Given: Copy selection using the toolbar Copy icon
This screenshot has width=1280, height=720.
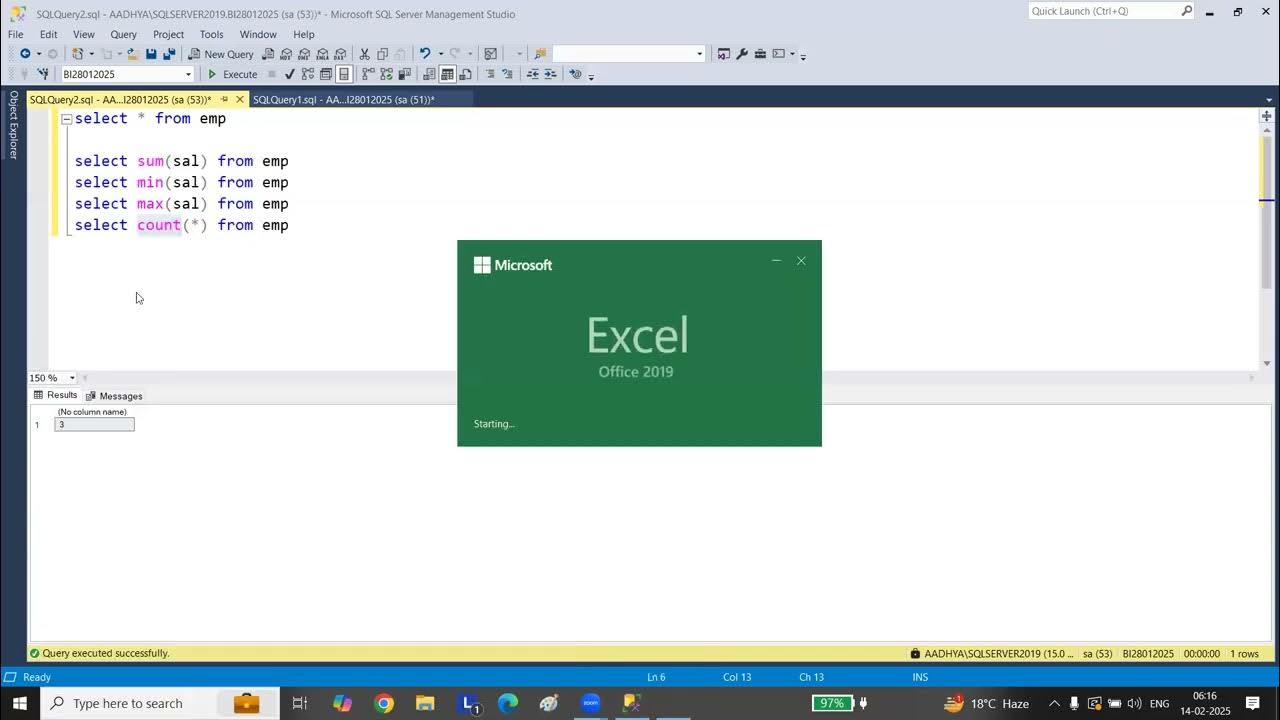Looking at the screenshot, I should [x=382, y=54].
